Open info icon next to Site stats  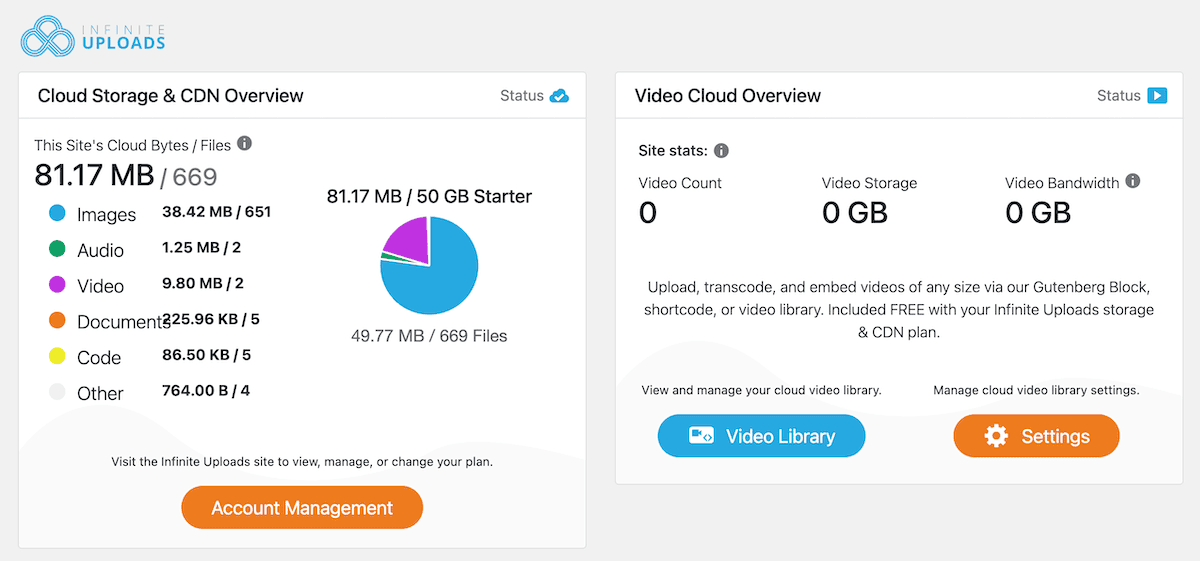point(721,151)
